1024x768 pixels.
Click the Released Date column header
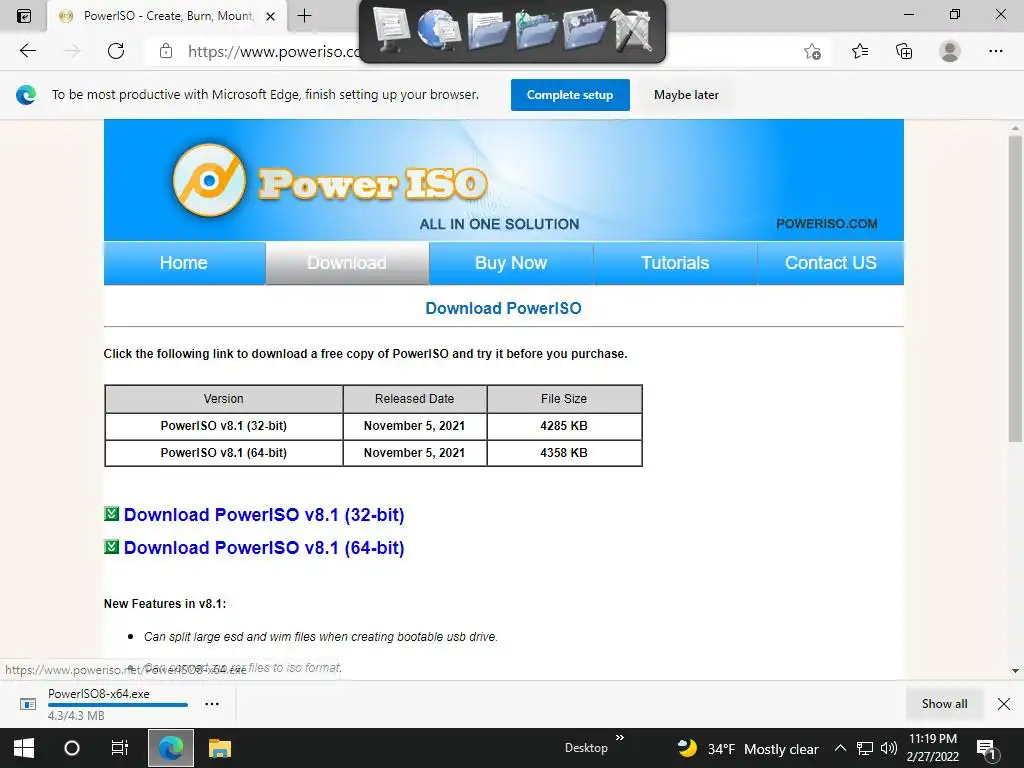pos(415,398)
